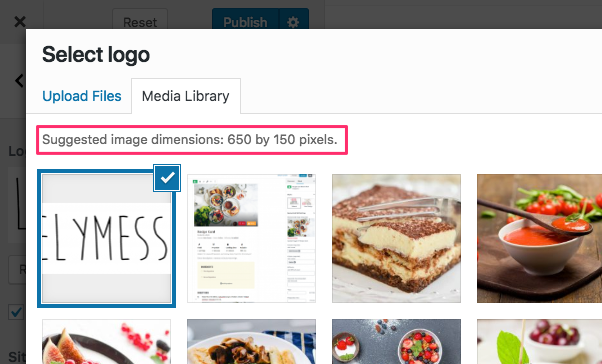Select the mushroom dish plate image
Image resolution: width=602 pixels, height=364 pixels.
pos(251,341)
